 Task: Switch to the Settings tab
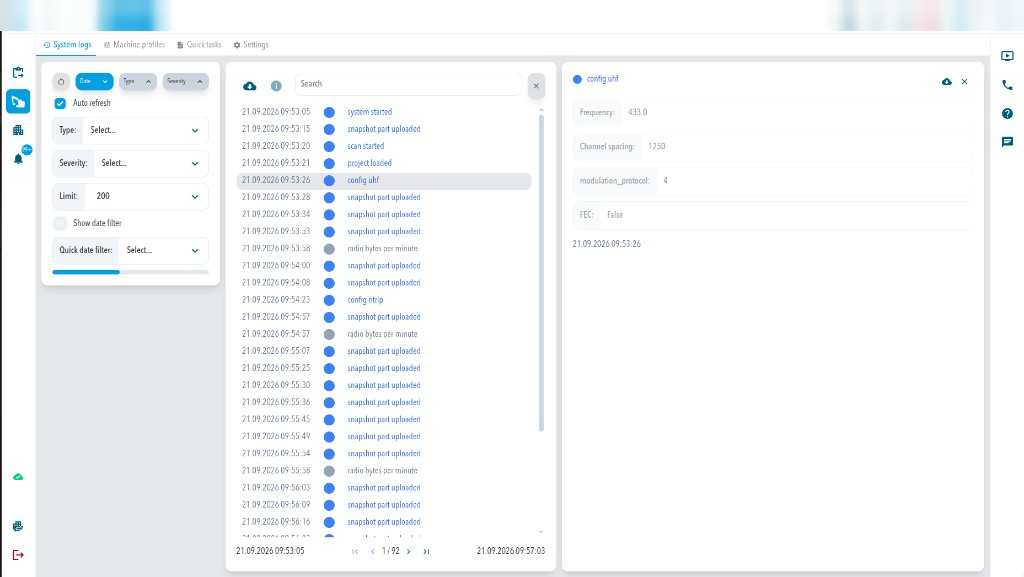click(251, 44)
